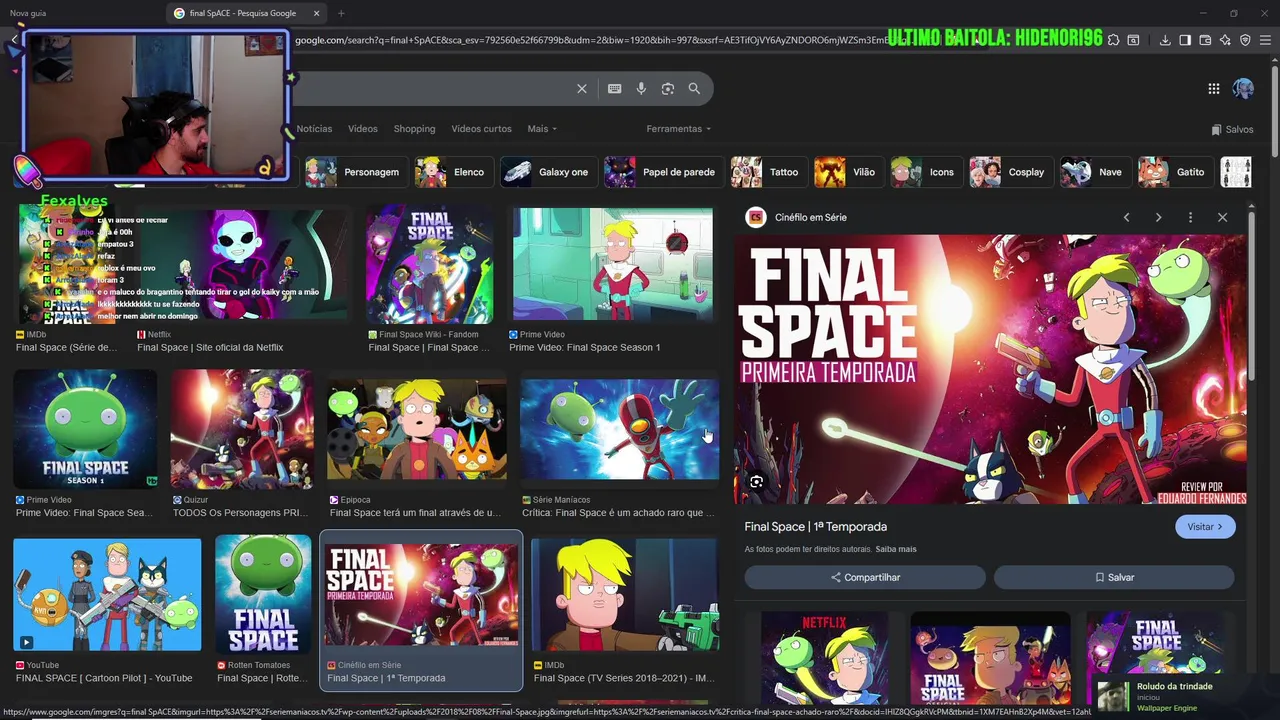Open the Google account avatar
This screenshot has width=1280, height=720.
point(1243,88)
